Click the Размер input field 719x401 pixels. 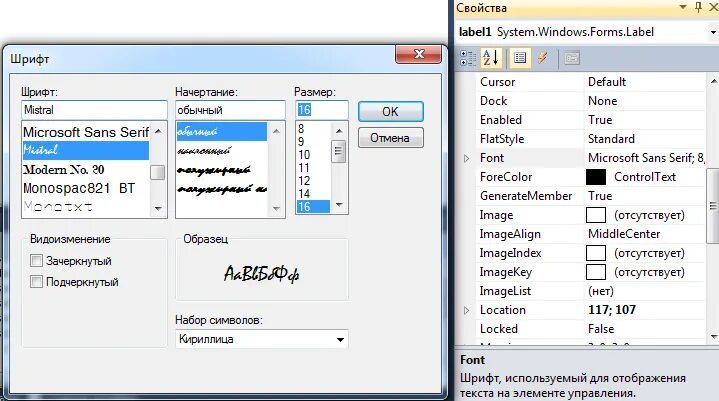[322, 110]
